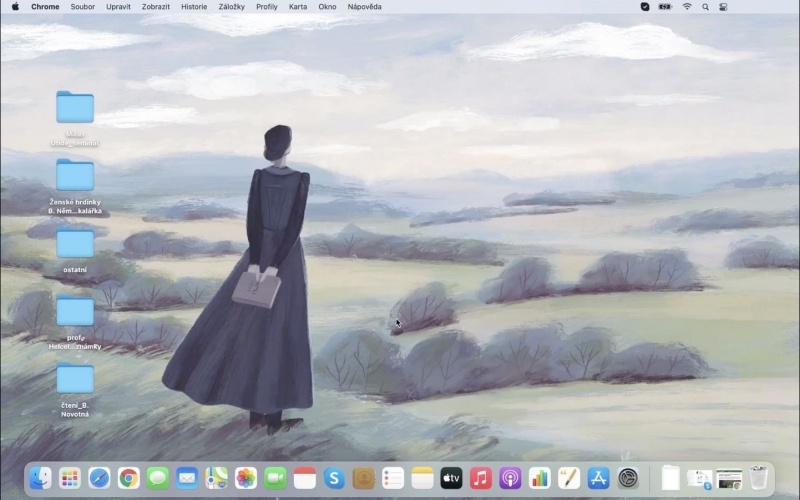800x500 pixels.
Task: Select the "ostatní" desktop folder
Action: (x=75, y=244)
